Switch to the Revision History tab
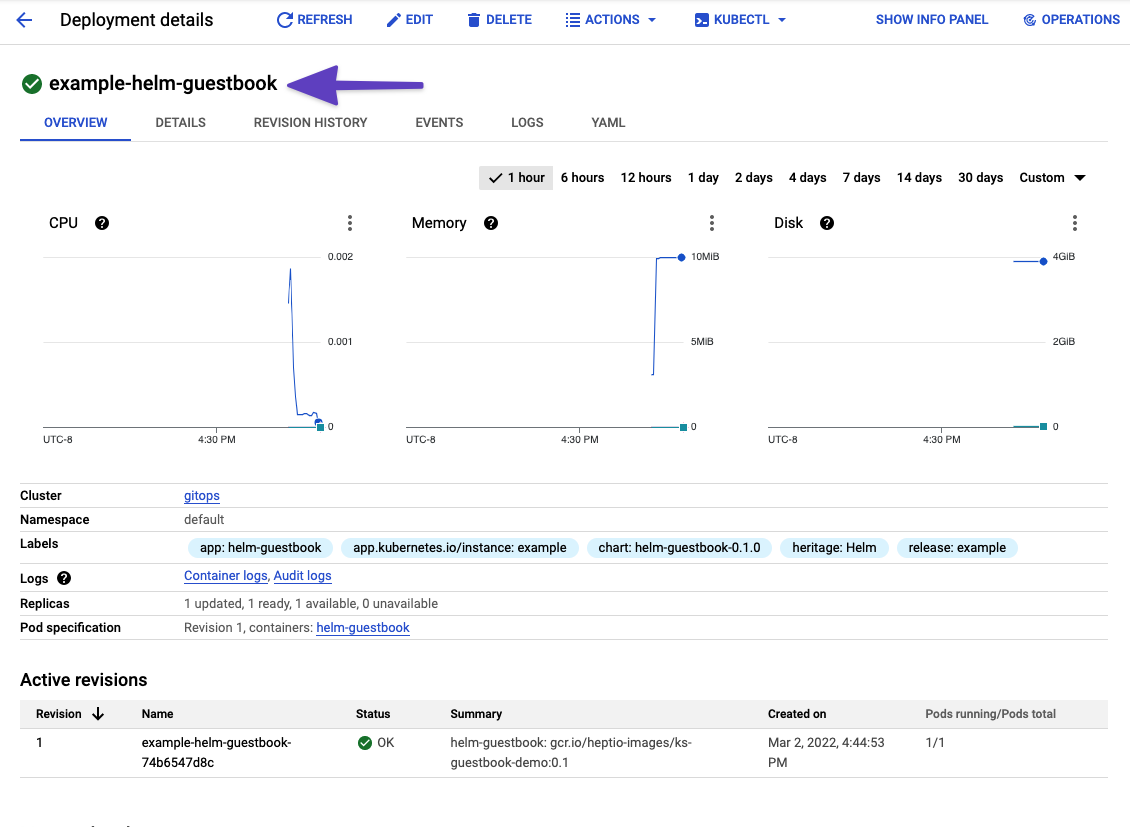 [x=310, y=122]
